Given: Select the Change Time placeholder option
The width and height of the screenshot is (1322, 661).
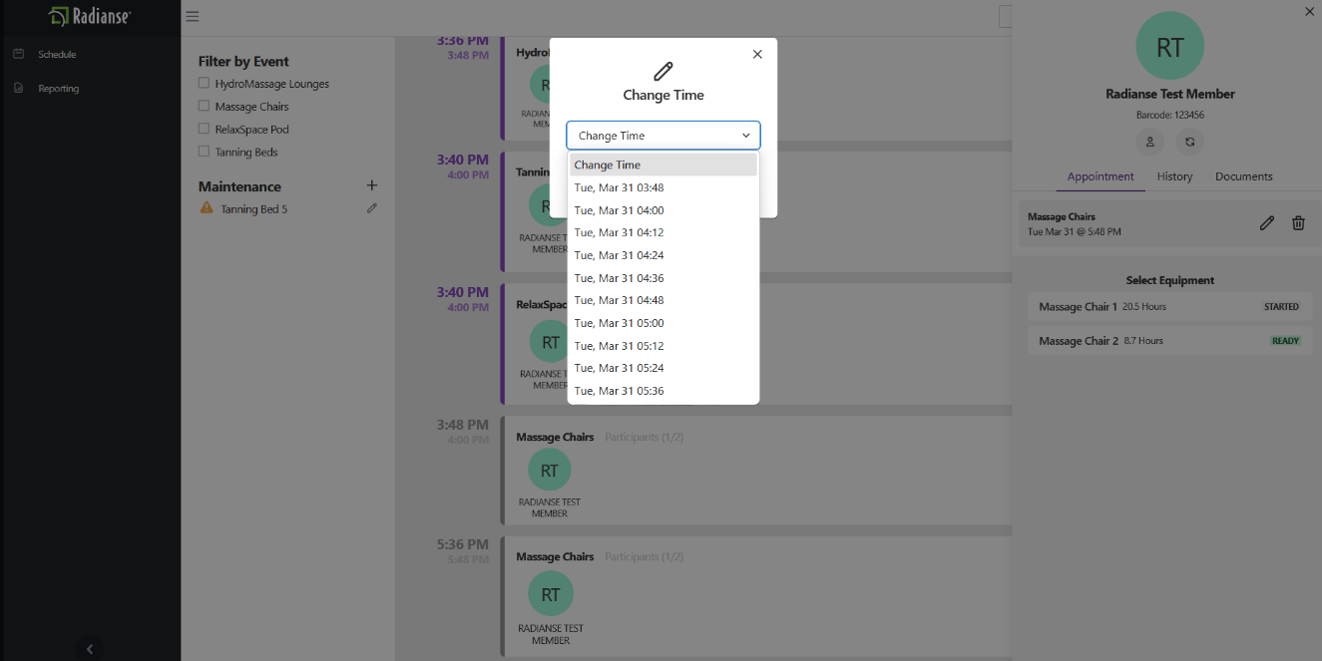Looking at the screenshot, I should (x=663, y=165).
